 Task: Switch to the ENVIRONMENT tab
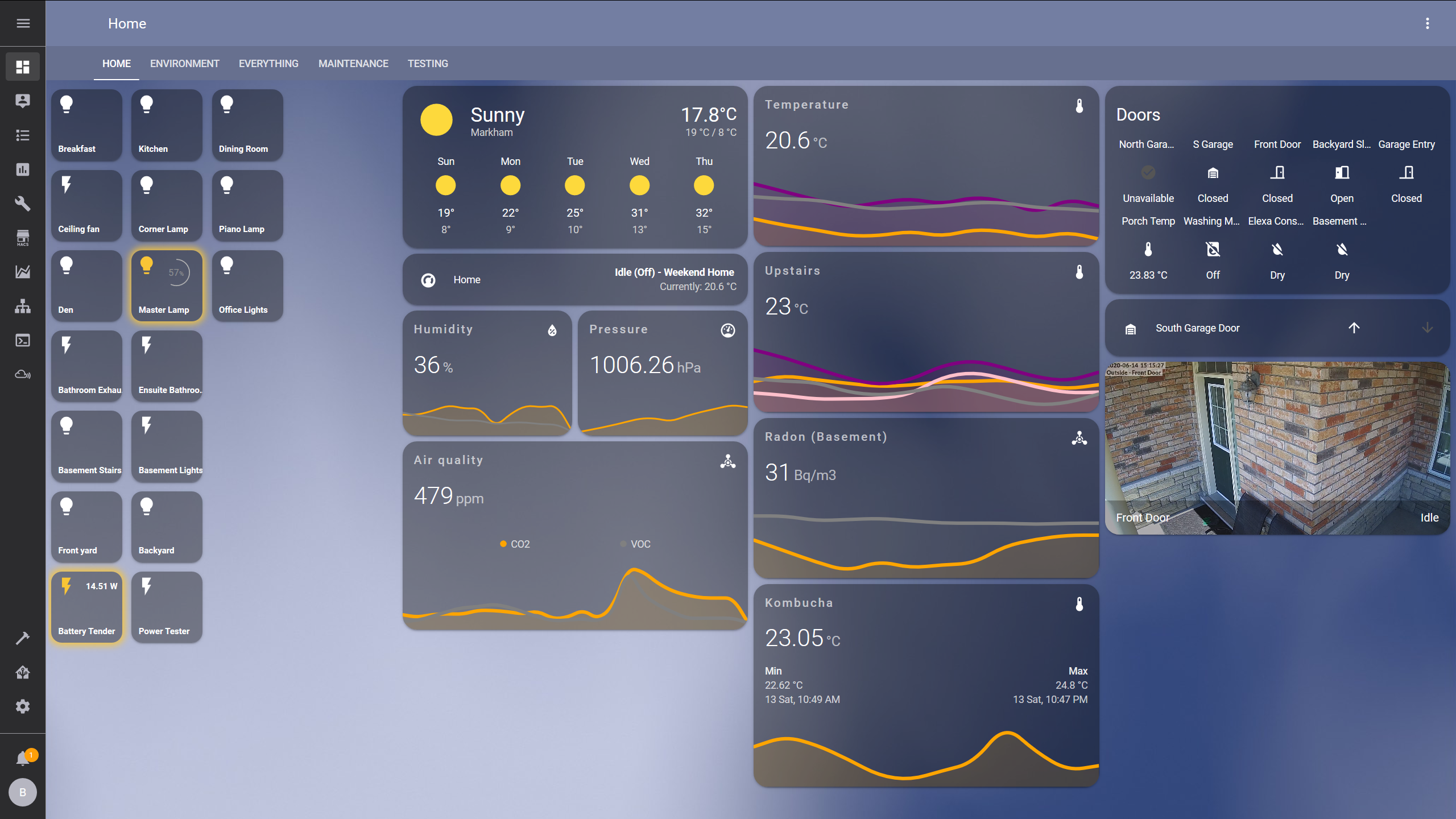pyautogui.click(x=184, y=64)
